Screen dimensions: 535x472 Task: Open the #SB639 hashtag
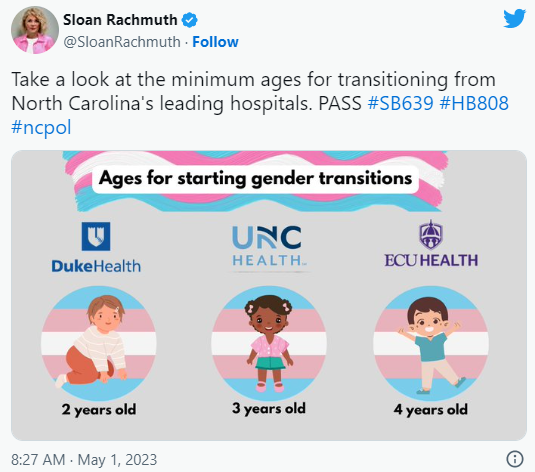(x=401, y=103)
